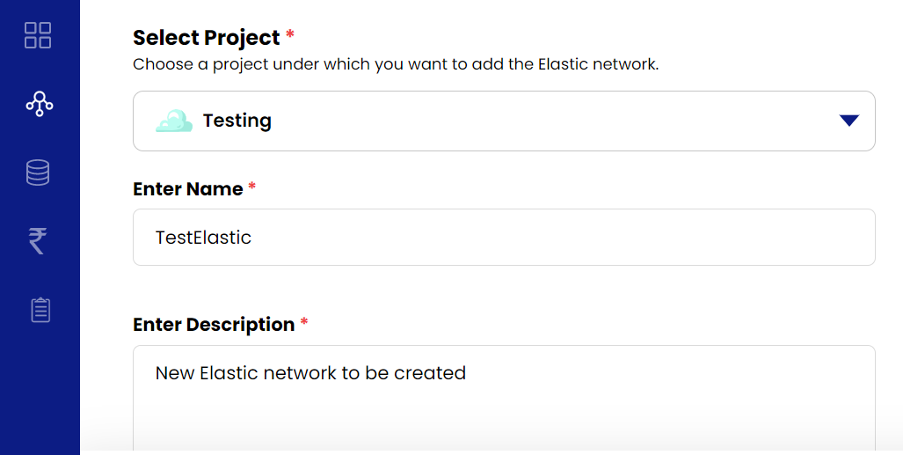904x456 pixels.
Task: Open the dashboard grid icon in sidebar
Action: [x=38, y=35]
